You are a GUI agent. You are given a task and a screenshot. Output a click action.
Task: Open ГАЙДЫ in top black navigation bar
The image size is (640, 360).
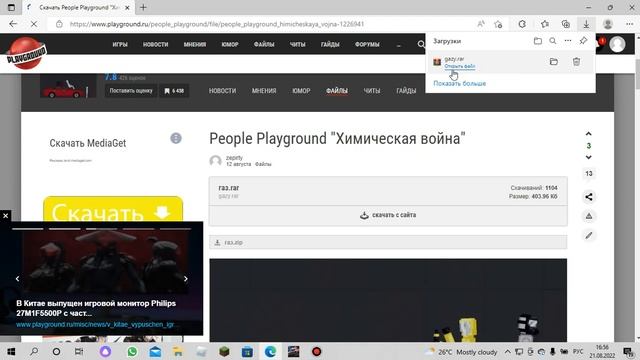click(x=330, y=44)
